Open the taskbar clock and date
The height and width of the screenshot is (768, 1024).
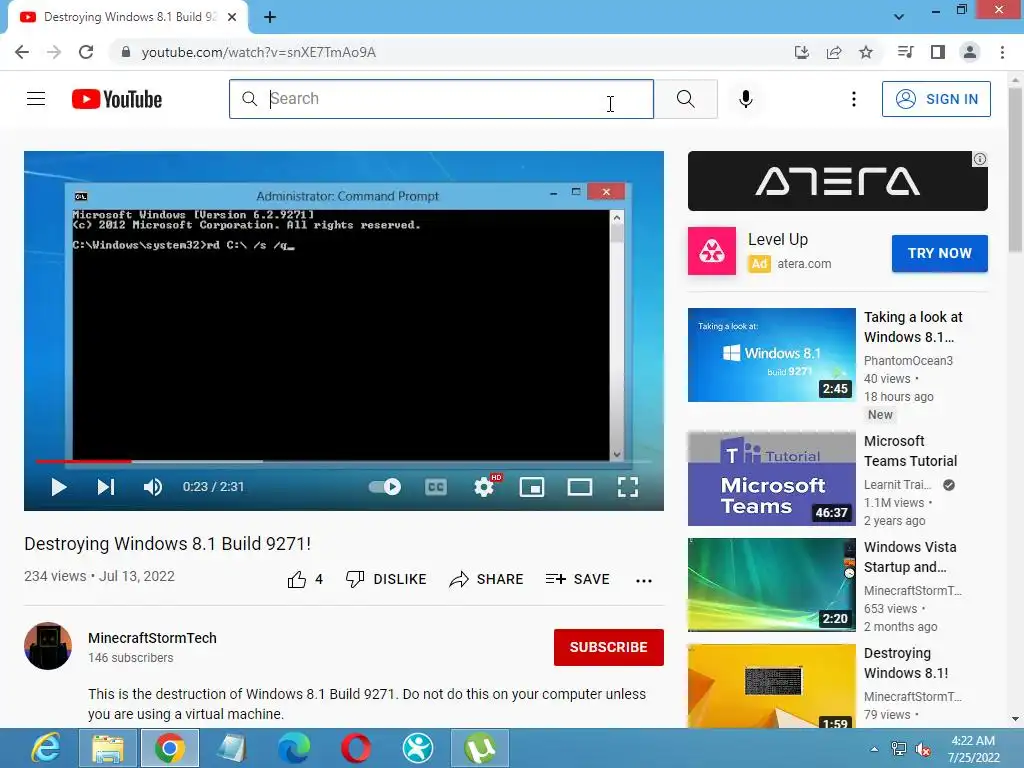click(974, 749)
